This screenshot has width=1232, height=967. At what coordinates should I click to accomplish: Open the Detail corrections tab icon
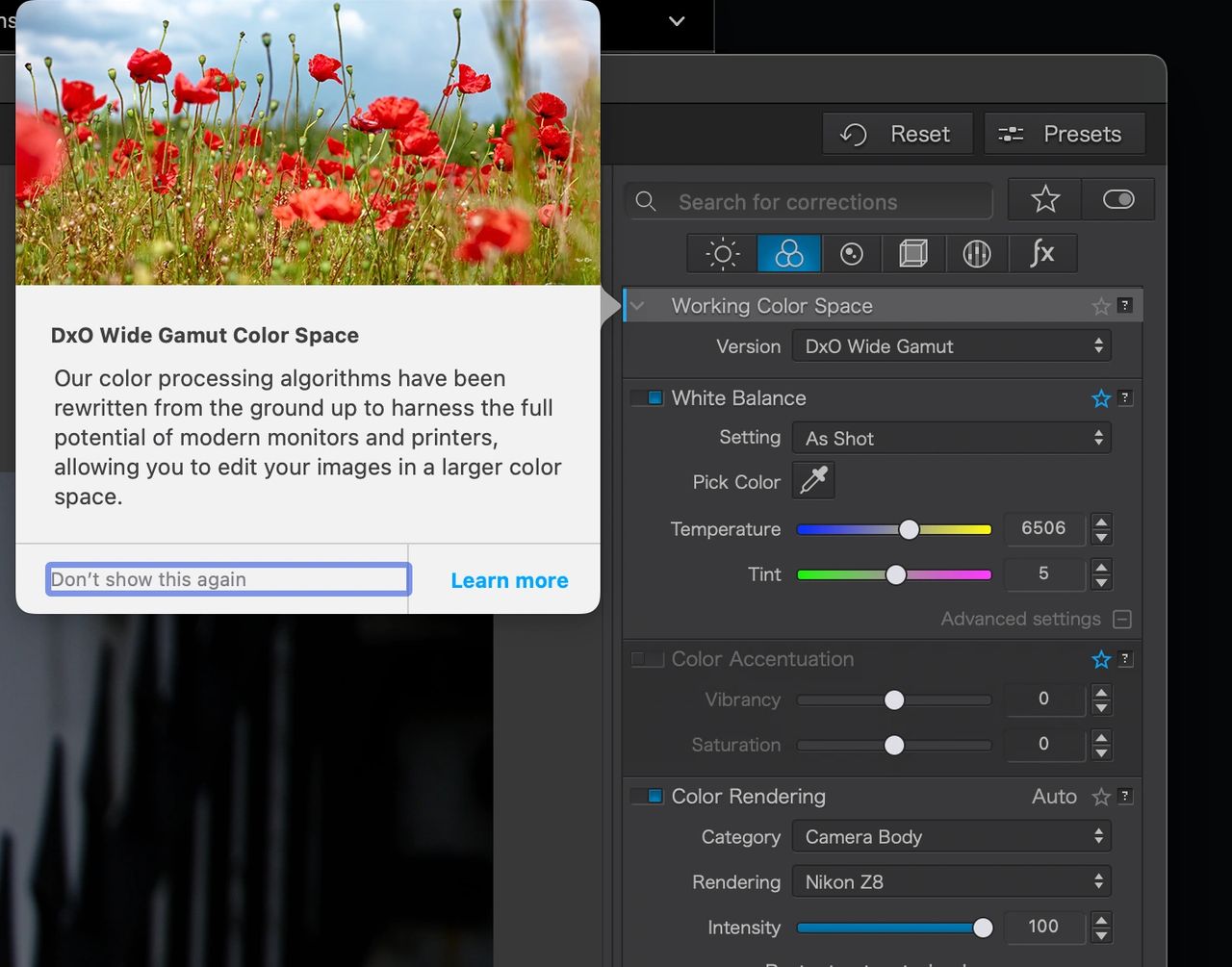[x=852, y=254]
